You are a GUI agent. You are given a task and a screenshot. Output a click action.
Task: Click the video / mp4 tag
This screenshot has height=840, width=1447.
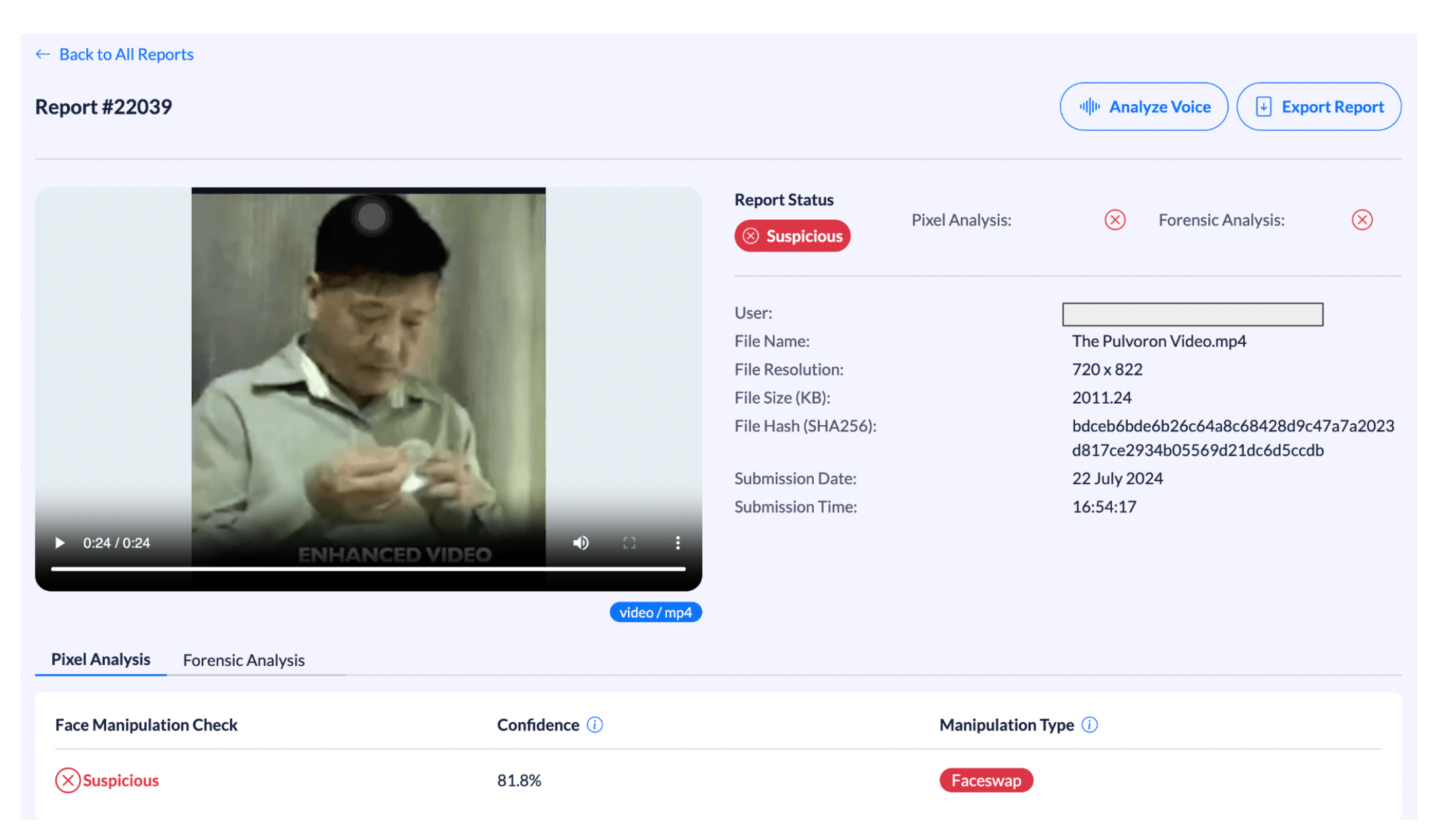(x=655, y=613)
